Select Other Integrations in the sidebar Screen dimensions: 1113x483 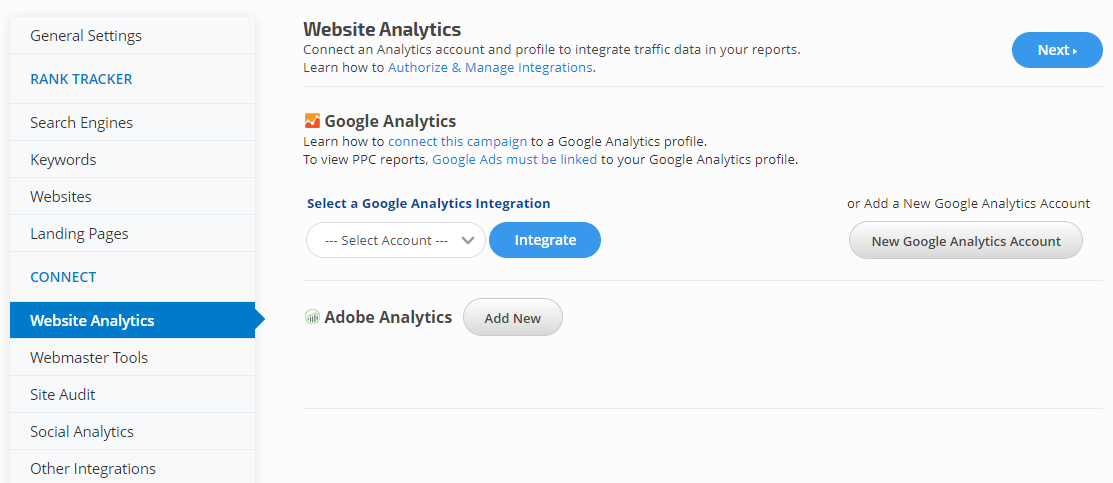click(93, 469)
